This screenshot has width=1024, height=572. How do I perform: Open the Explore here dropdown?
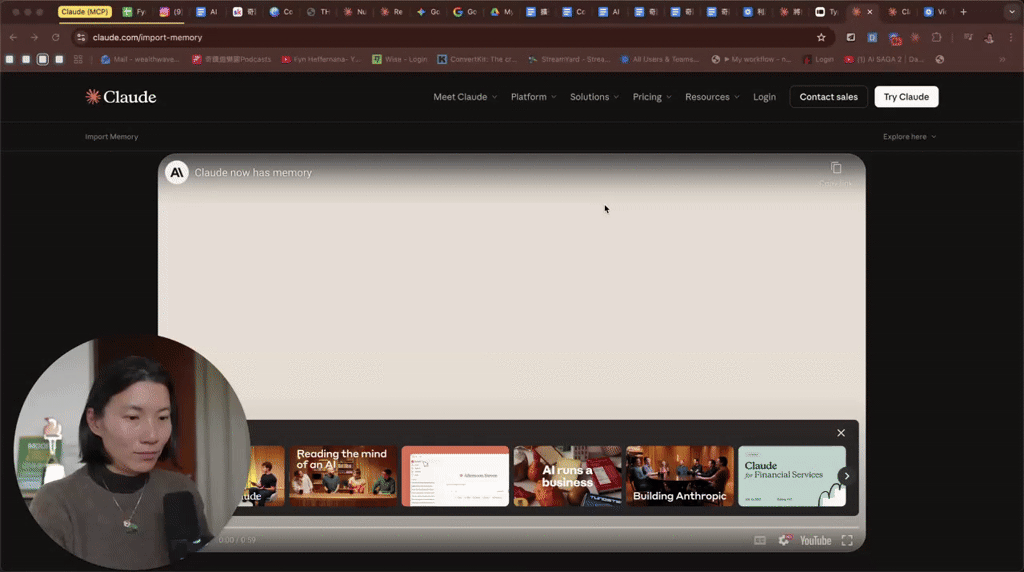[x=910, y=136]
